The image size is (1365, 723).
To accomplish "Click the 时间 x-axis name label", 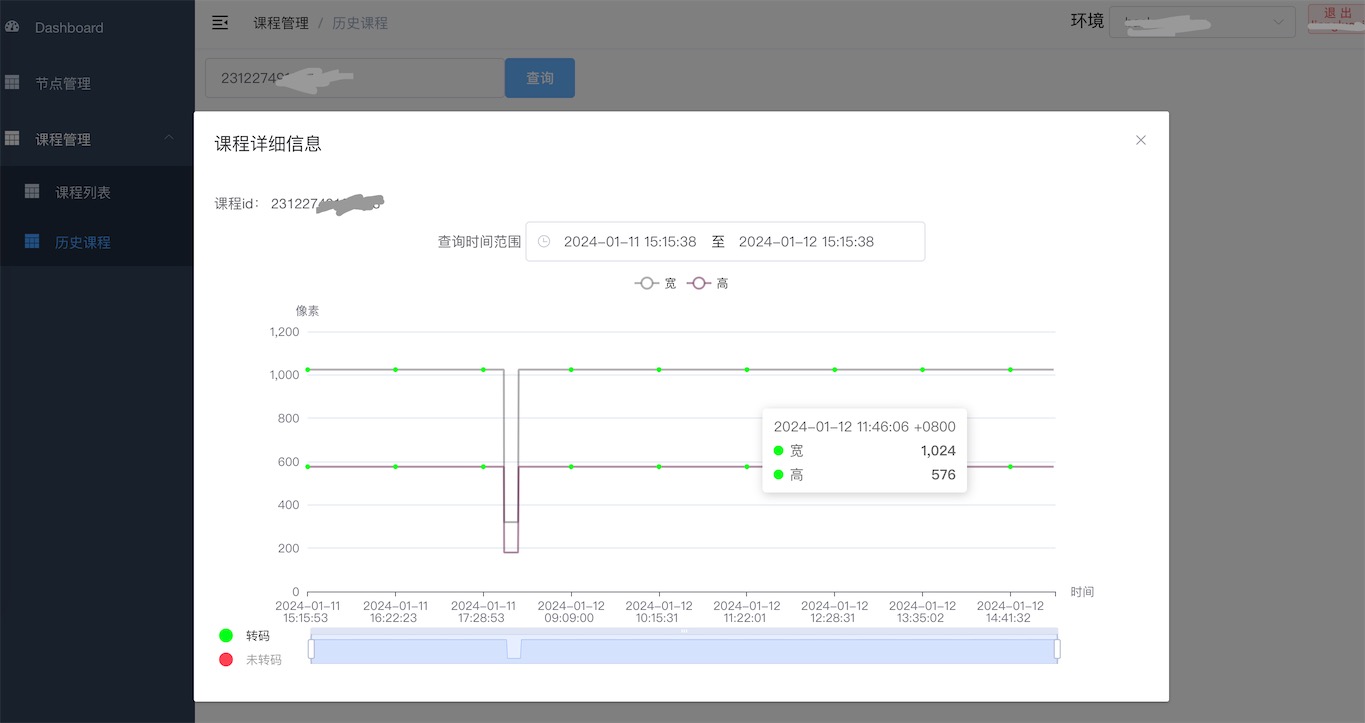I will [x=1082, y=592].
